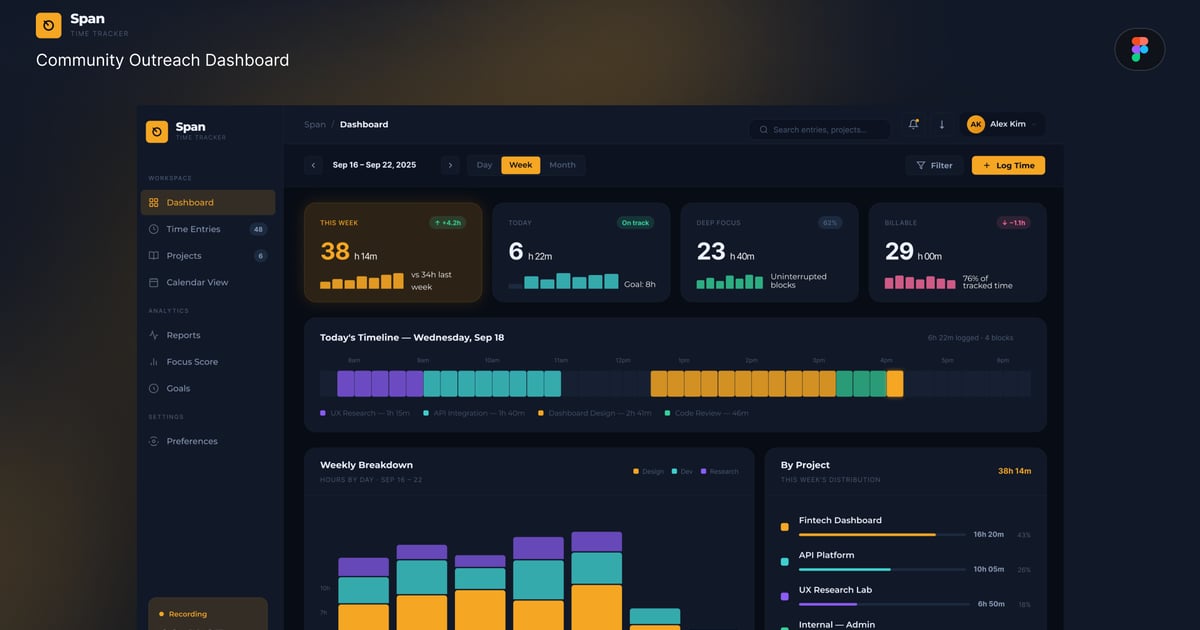Click Span breadcrumb link
Screen dimensions: 1200x630
tap(315, 125)
